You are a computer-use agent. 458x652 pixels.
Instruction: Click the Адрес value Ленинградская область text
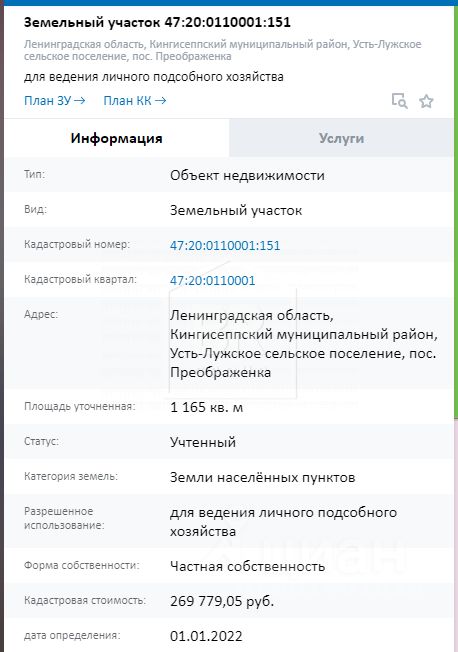pyautogui.click(x=252, y=316)
